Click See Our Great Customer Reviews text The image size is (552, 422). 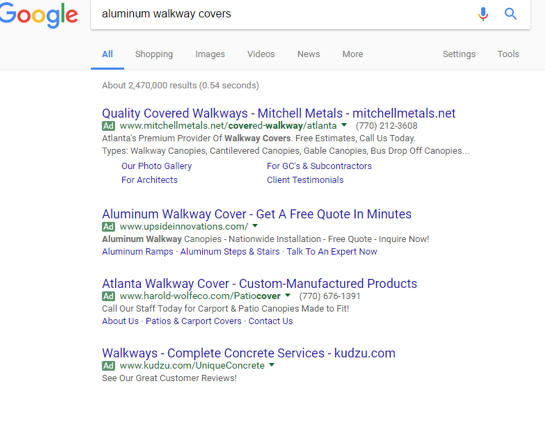coord(169,378)
